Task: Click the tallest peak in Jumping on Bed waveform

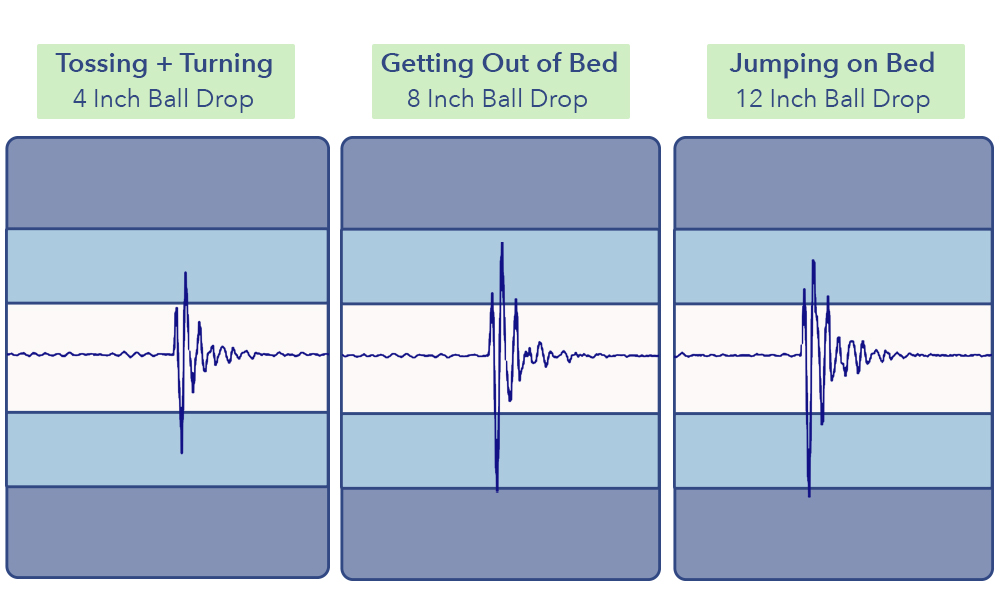Action: [813, 263]
